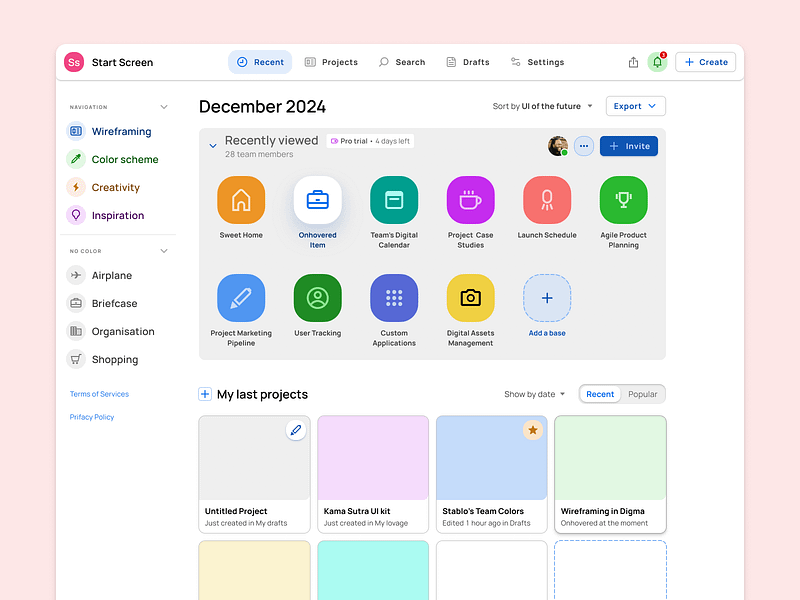Open the Export dropdown button
The width and height of the screenshot is (800, 600).
click(636, 106)
